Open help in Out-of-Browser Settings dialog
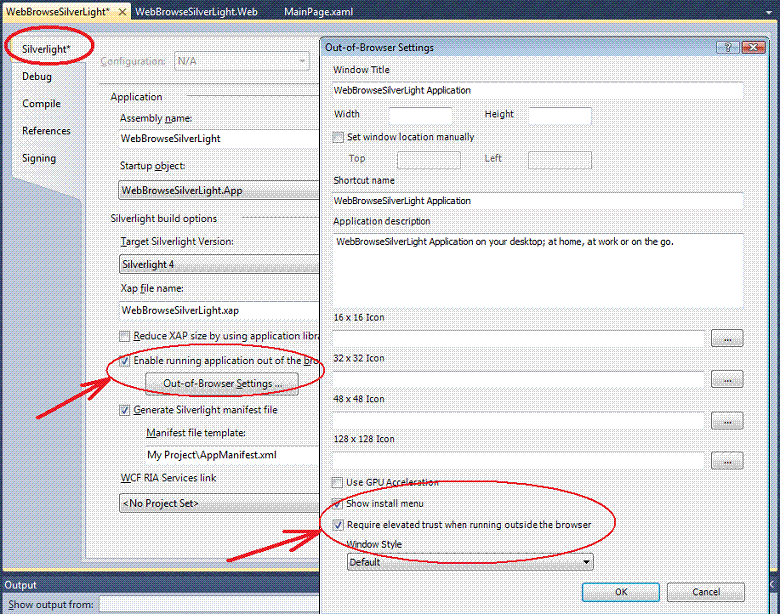 728,47
